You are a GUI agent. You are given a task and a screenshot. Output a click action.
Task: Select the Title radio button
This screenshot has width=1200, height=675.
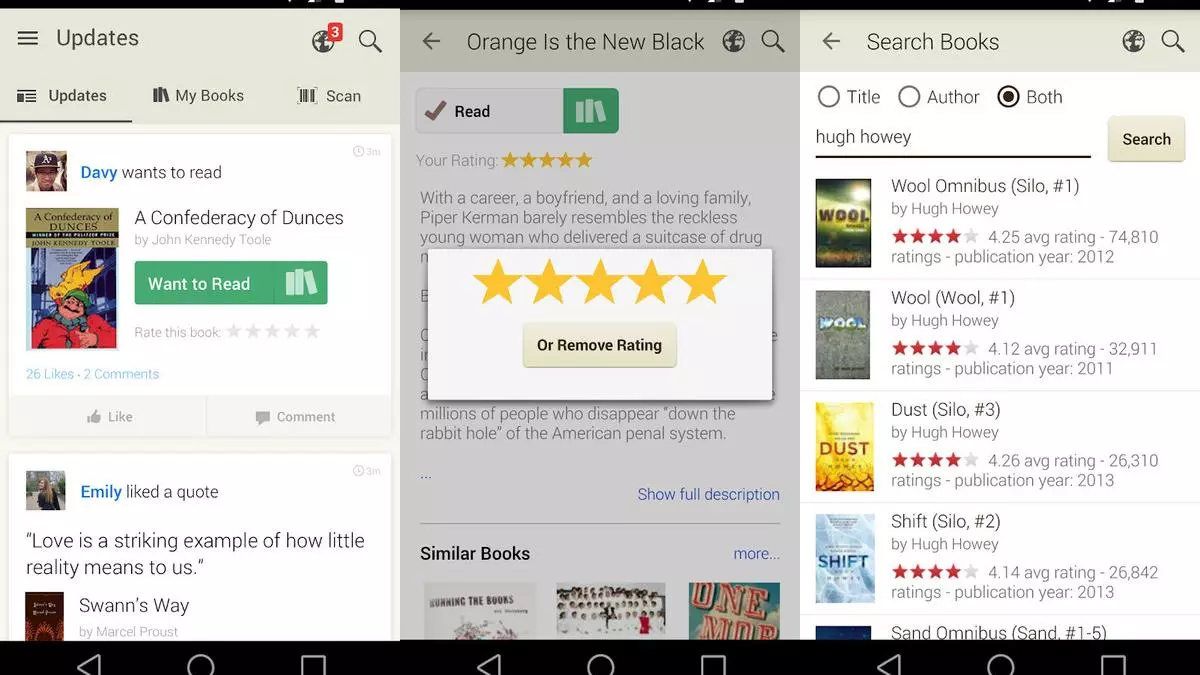coord(829,97)
